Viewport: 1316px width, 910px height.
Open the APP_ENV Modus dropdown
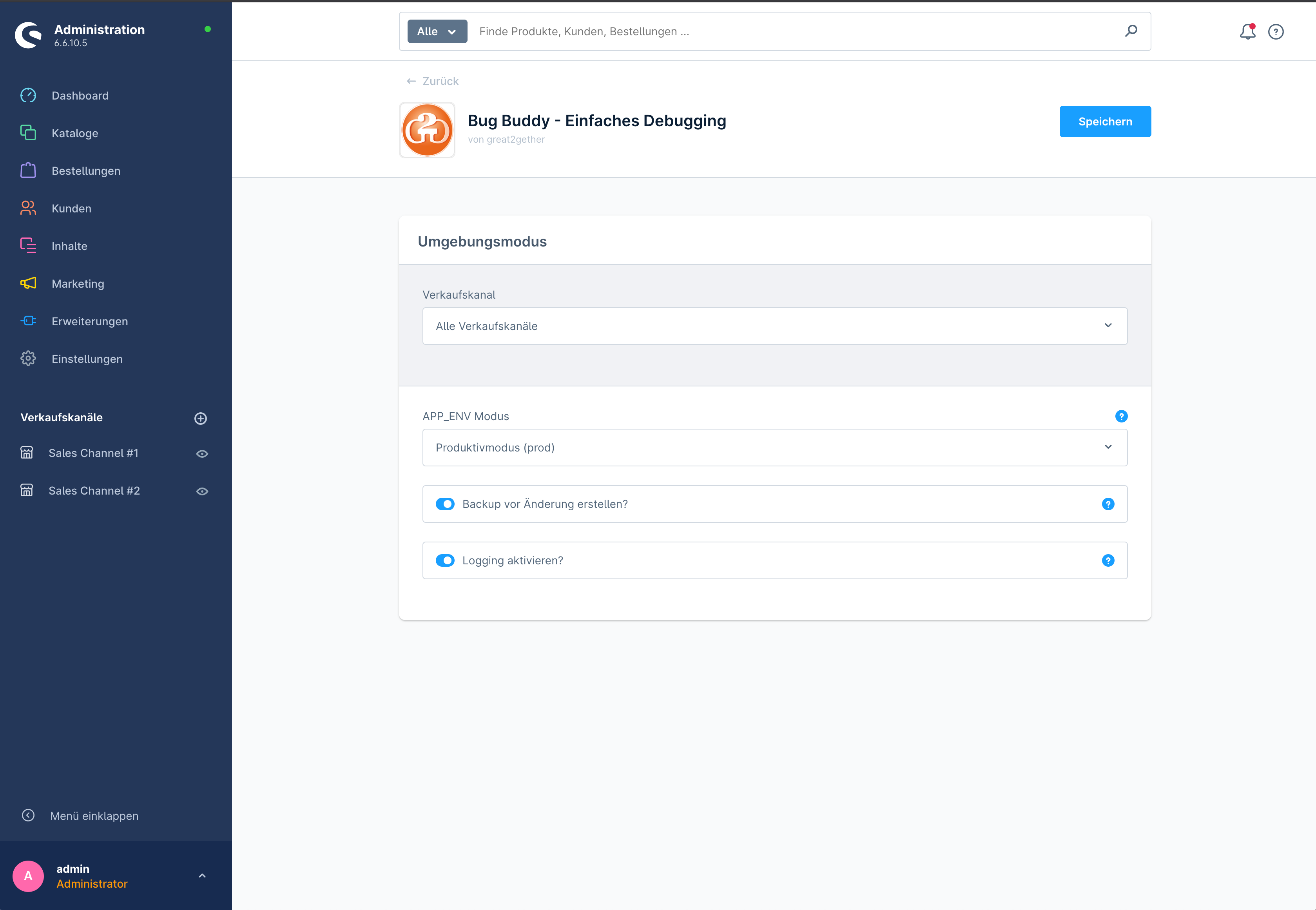coord(775,448)
